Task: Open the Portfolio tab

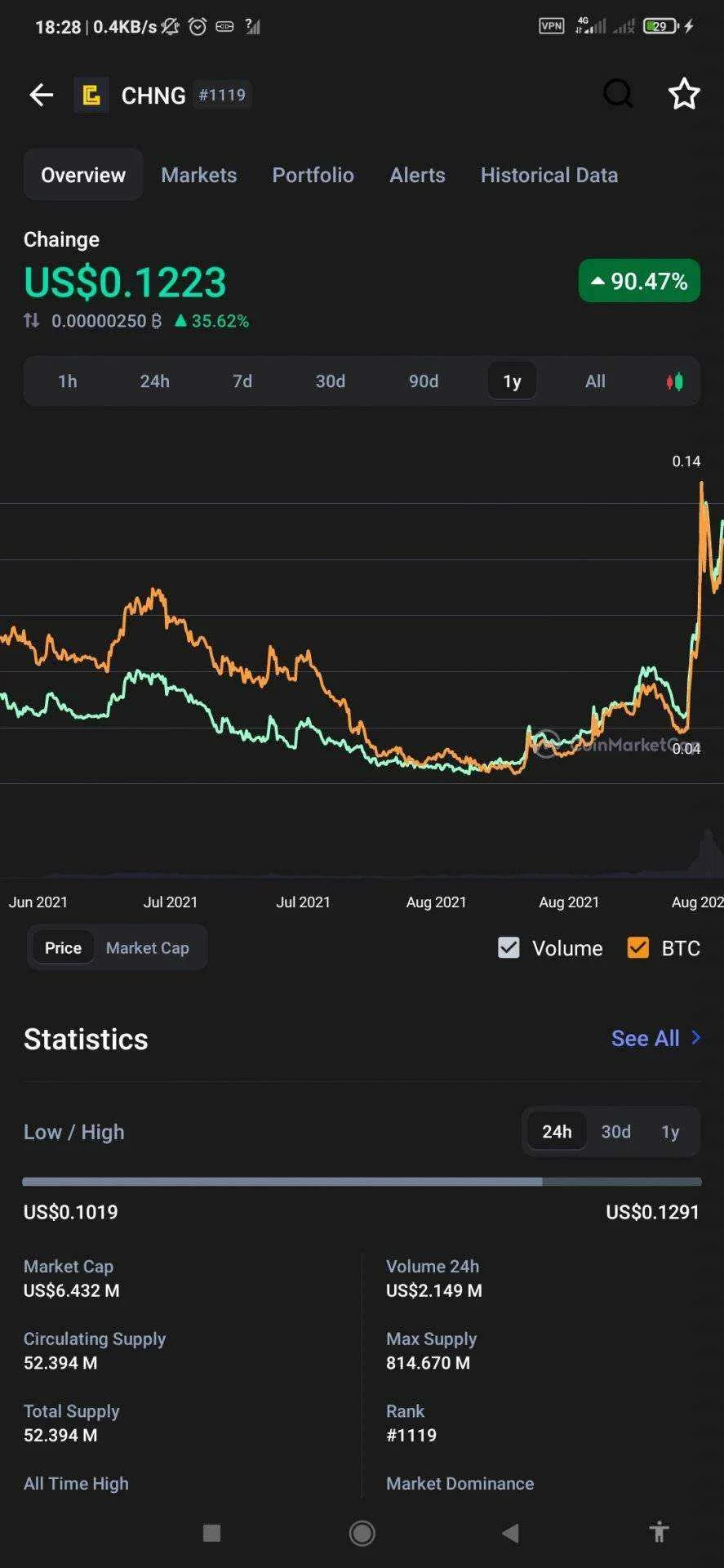Action: 313,175
